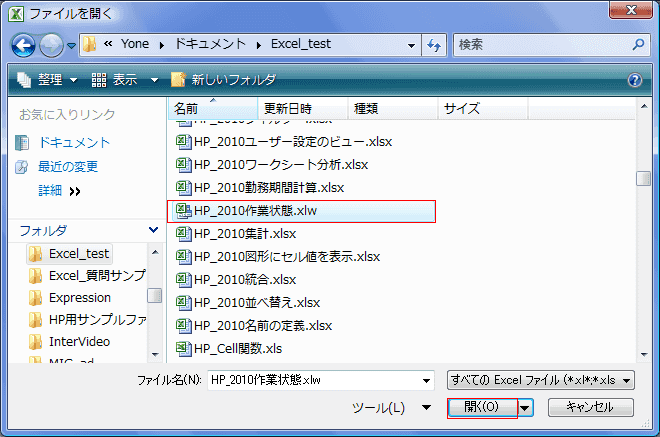
Task: Collapse the フォルダ pane chevron
Action: (x=153, y=230)
